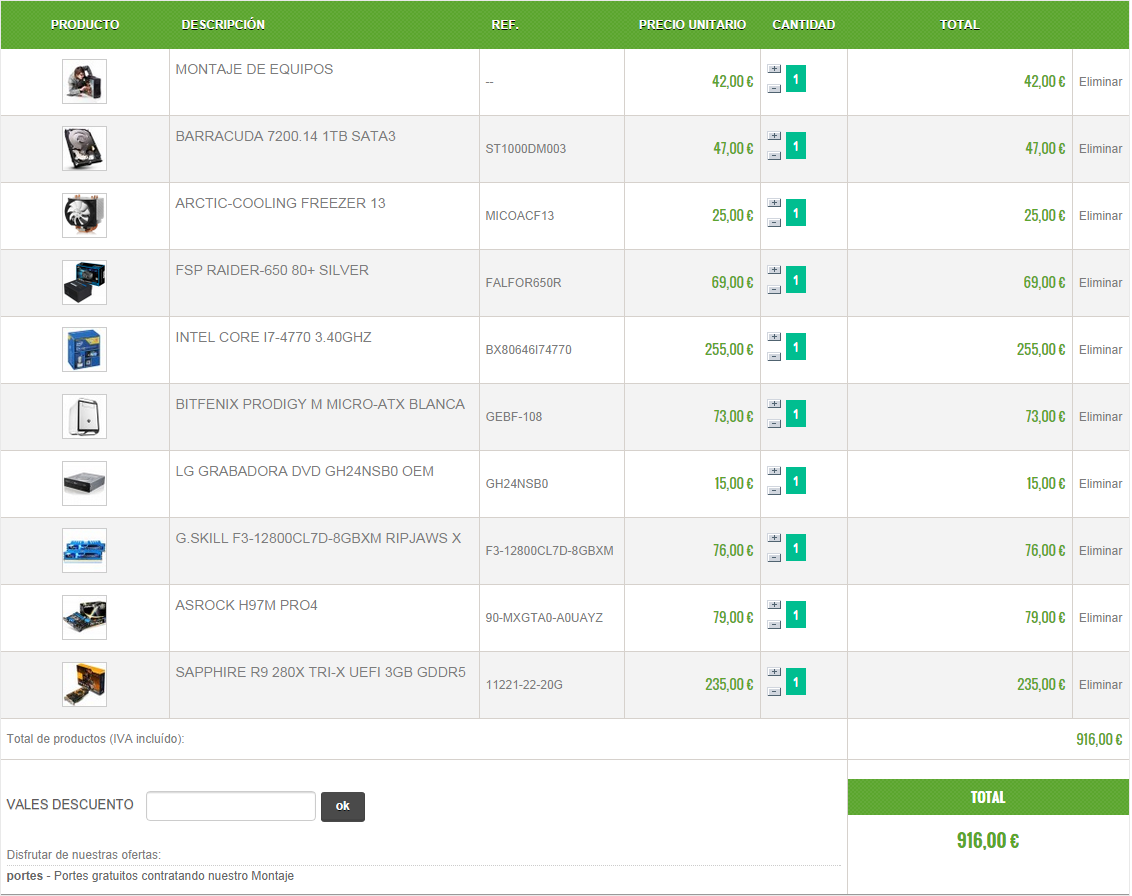1132x896 pixels.
Task: Select reference text 11221-22-20G
Action: point(524,684)
